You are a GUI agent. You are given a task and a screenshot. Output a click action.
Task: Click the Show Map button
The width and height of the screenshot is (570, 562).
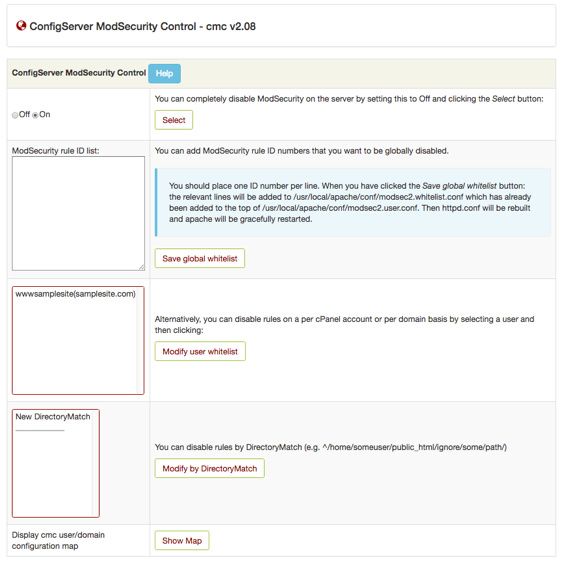pyautogui.click(x=182, y=541)
